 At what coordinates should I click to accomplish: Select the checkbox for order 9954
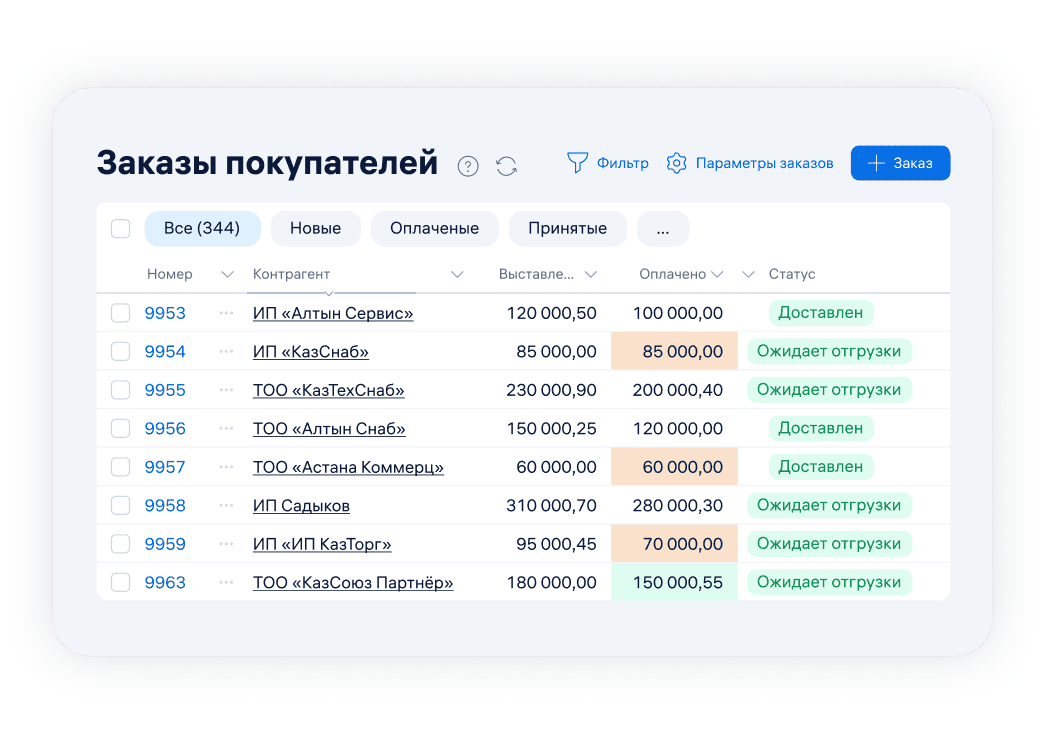(120, 351)
